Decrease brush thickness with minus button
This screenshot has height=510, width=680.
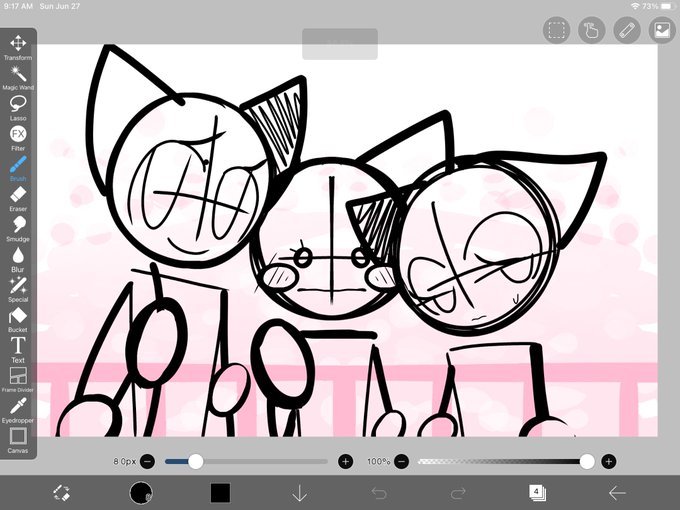(147, 461)
